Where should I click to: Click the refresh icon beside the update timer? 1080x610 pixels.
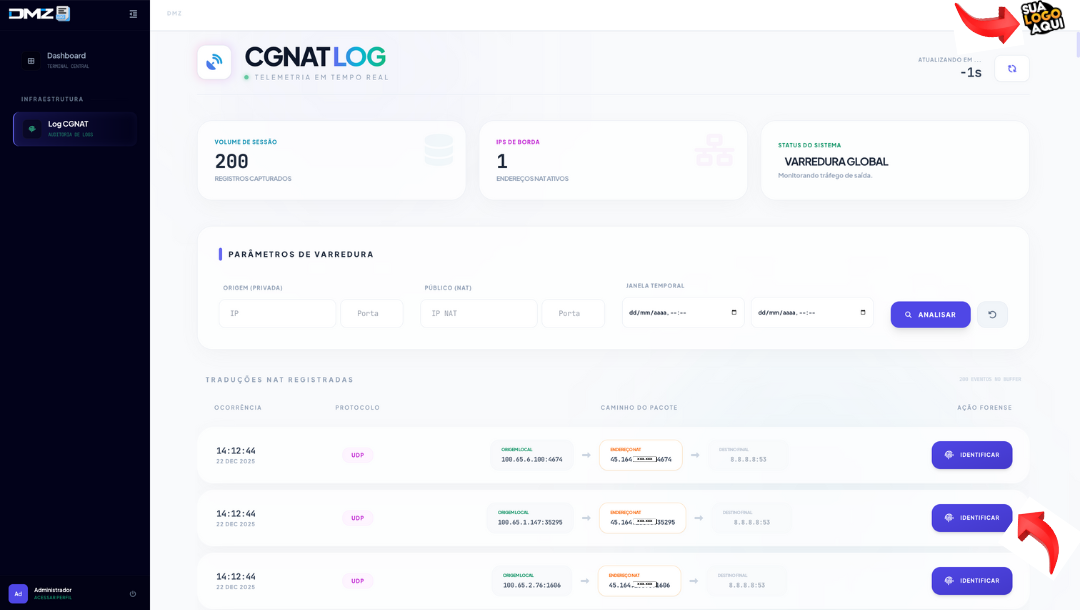coord(1012,69)
